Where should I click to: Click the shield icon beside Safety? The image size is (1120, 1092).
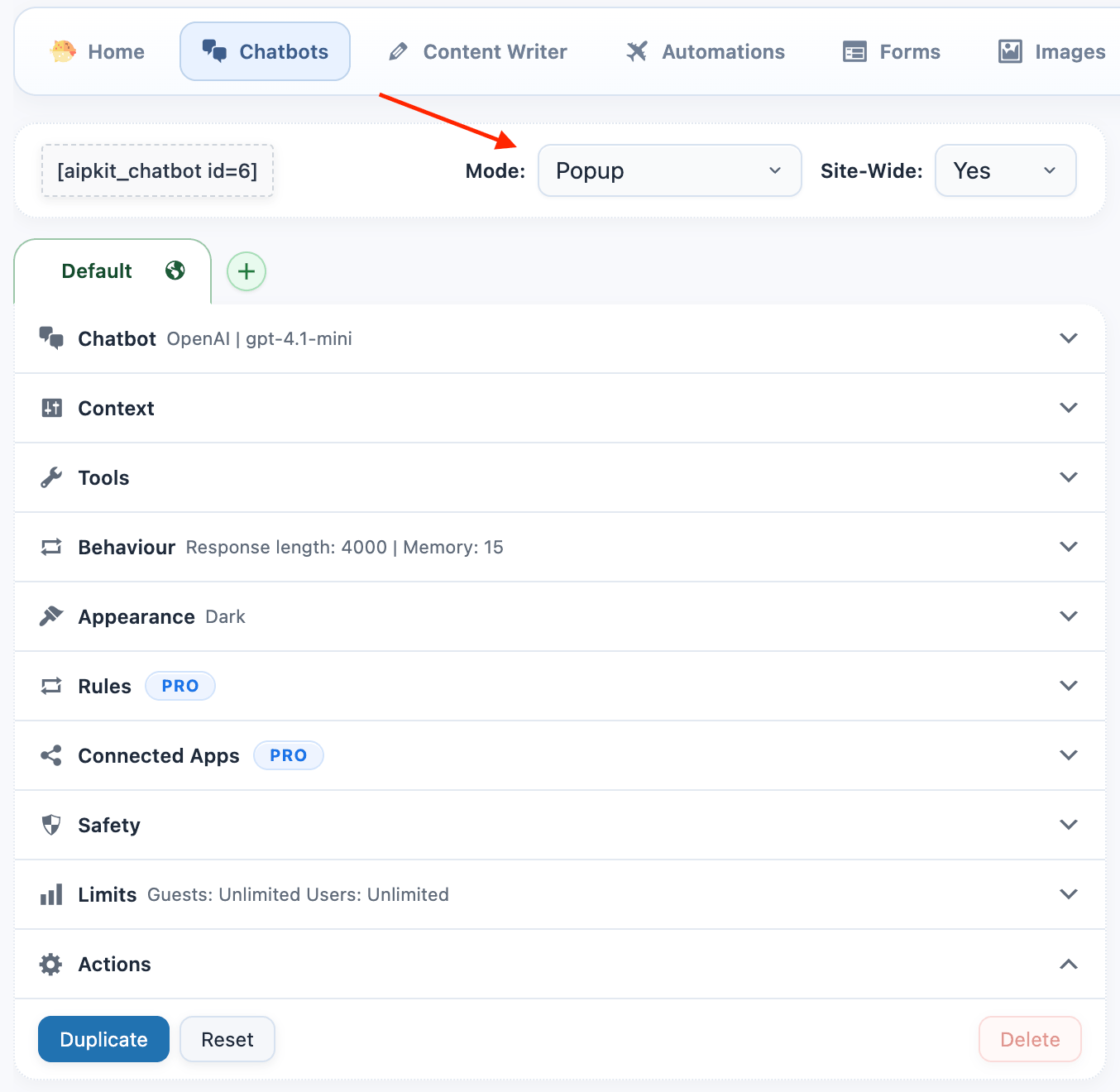[x=51, y=825]
